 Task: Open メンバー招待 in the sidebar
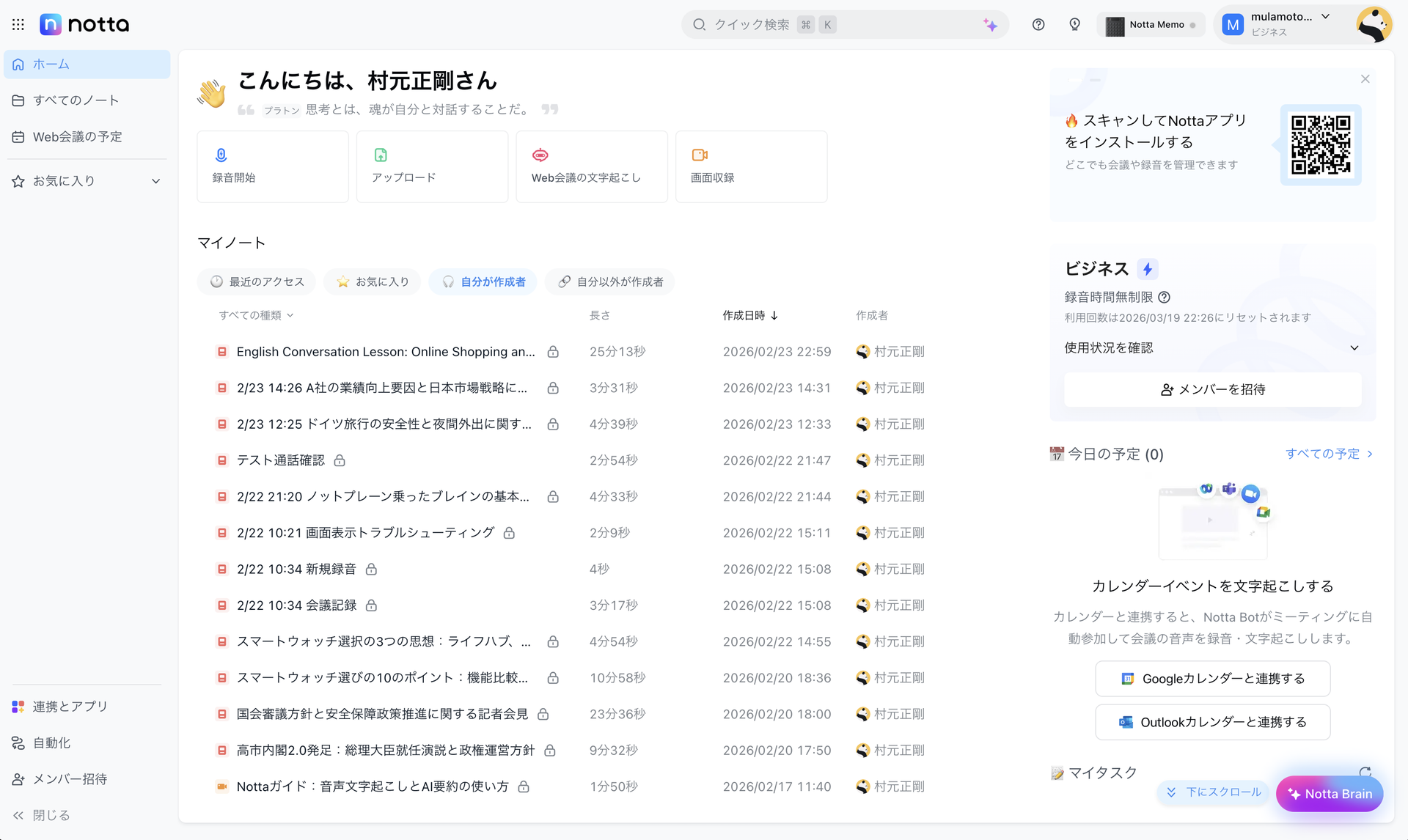pyautogui.click(x=87, y=779)
